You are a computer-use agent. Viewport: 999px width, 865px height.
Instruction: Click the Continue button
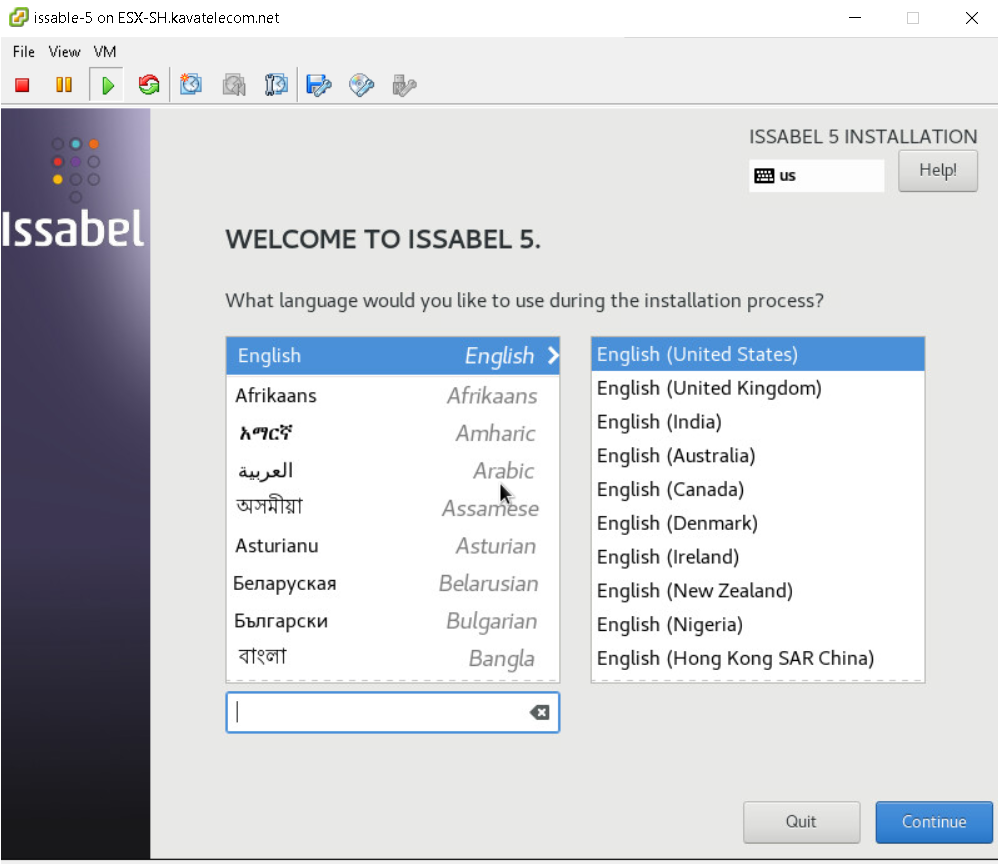pyautogui.click(x=934, y=822)
